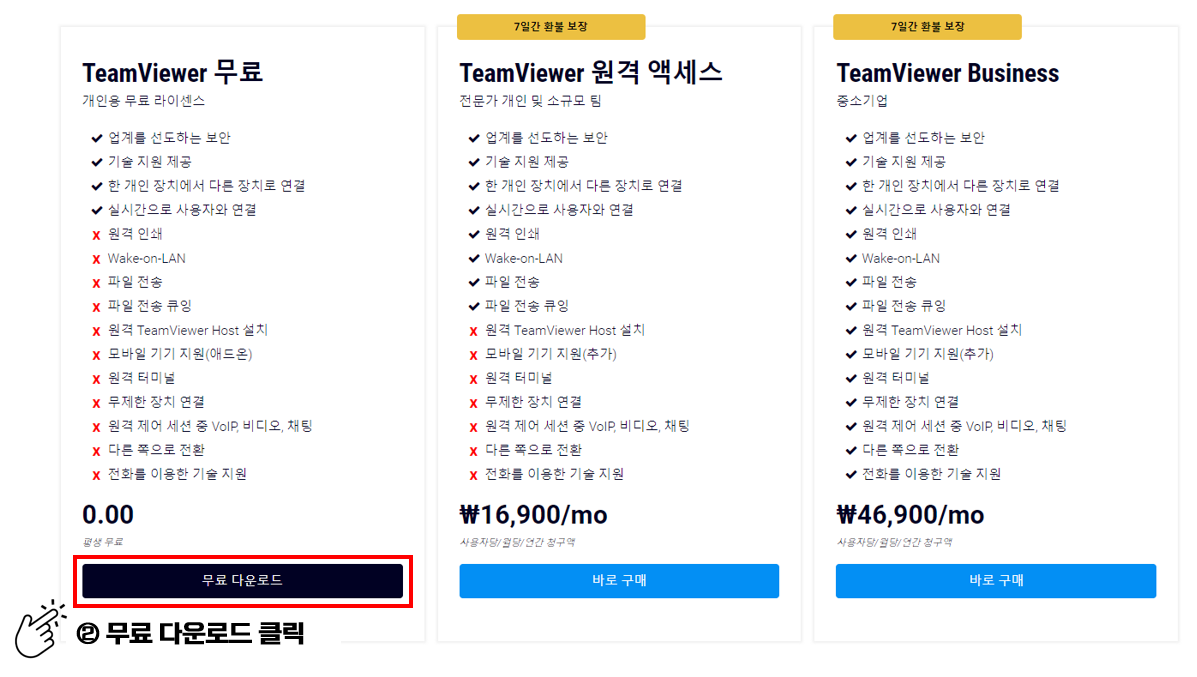Click 바로 구매 under TeamViewer 원격 액세스
Image resolution: width=1197 pixels, height=677 pixels.
[618, 581]
